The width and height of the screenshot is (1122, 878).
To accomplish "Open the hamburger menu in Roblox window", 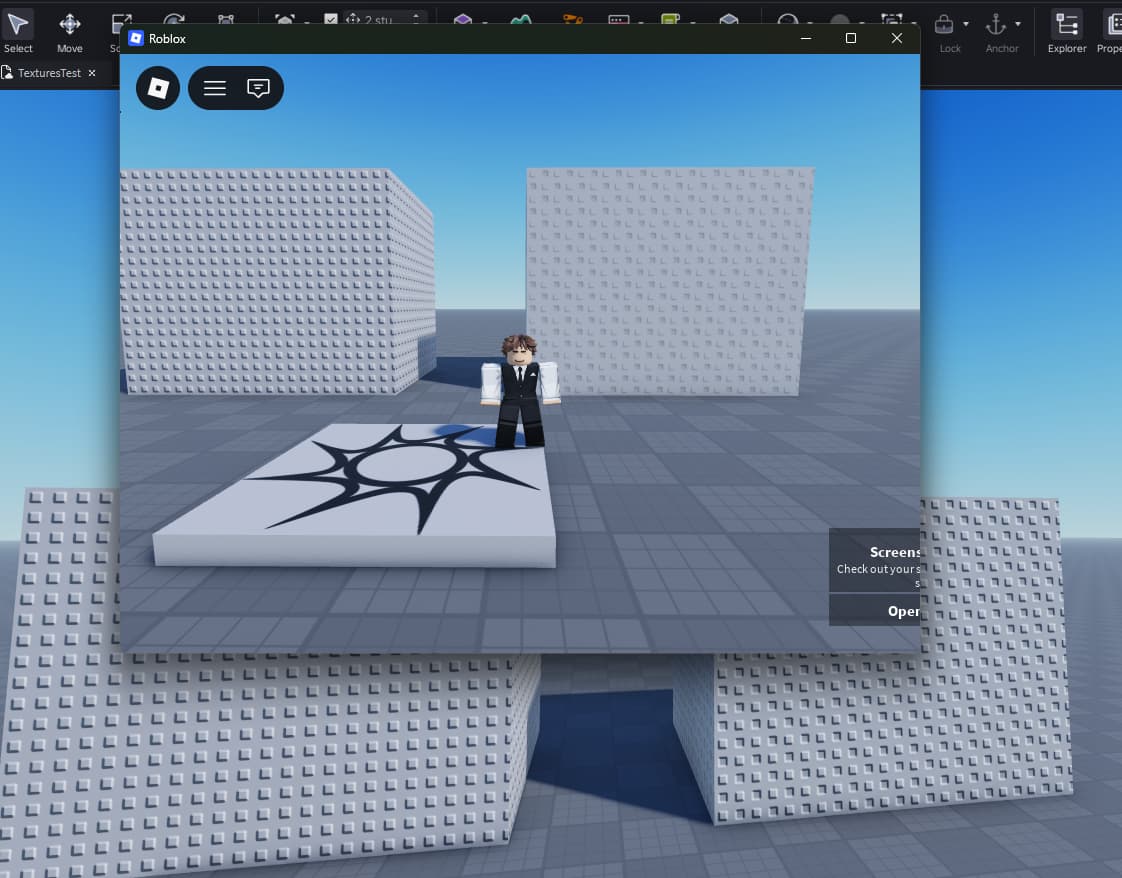I will click(x=215, y=88).
